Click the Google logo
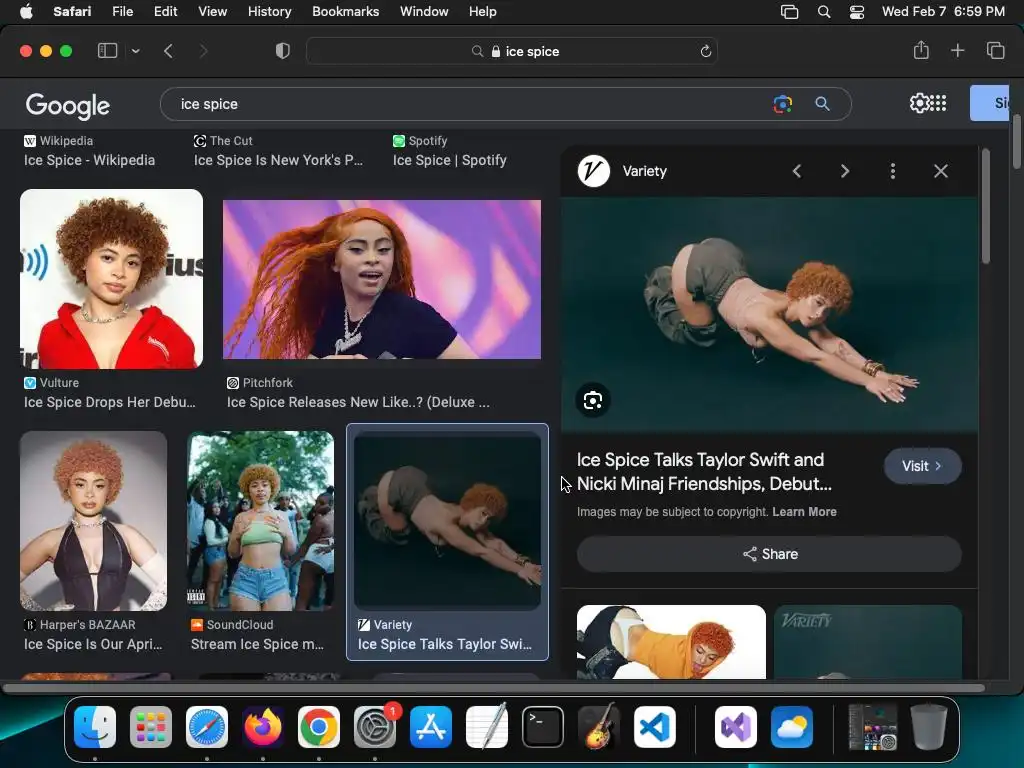Screen dimensions: 1024x768 click(68, 105)
